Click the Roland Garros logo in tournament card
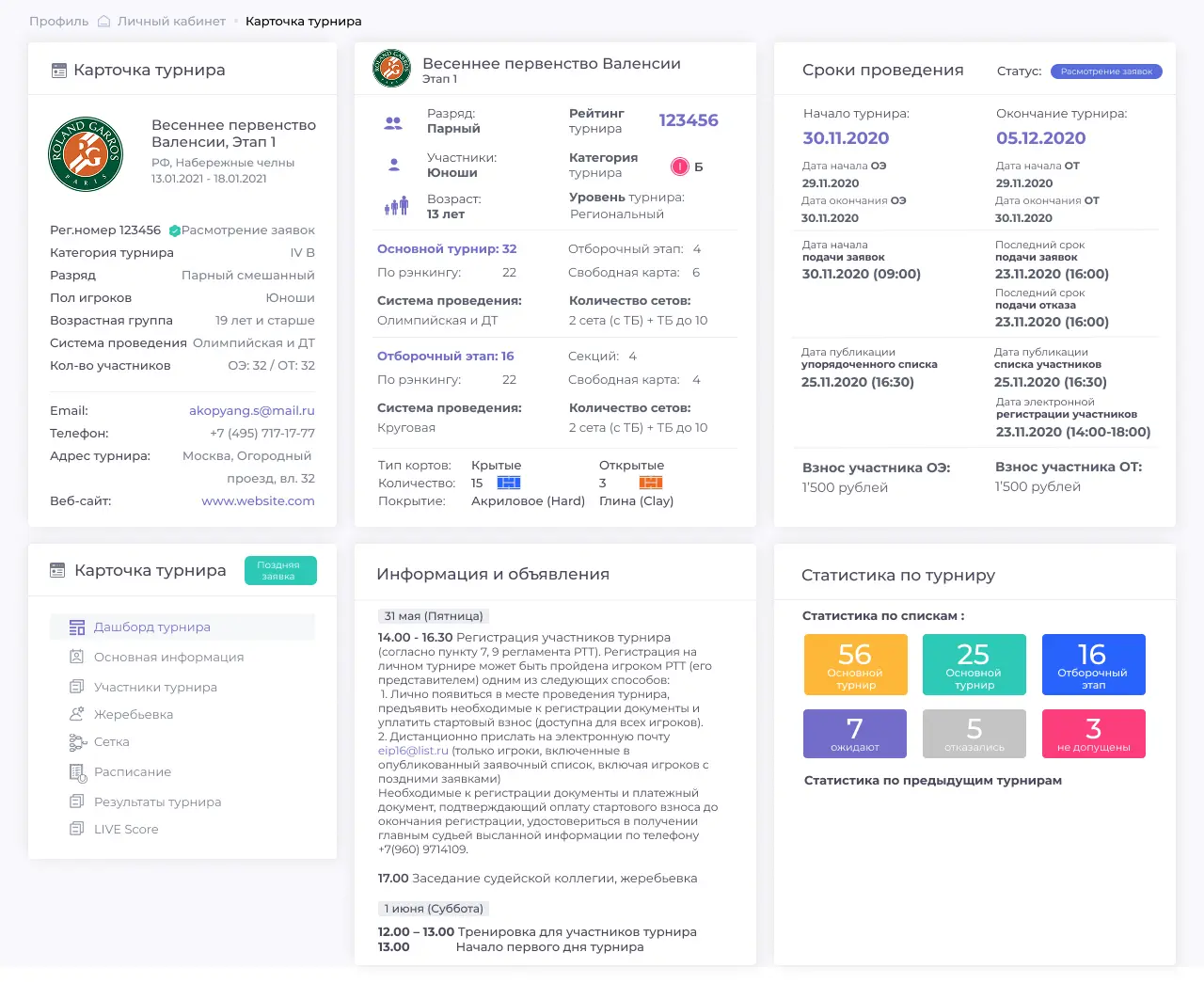Viewport: 1204px width, 984px height. [86, 154]
